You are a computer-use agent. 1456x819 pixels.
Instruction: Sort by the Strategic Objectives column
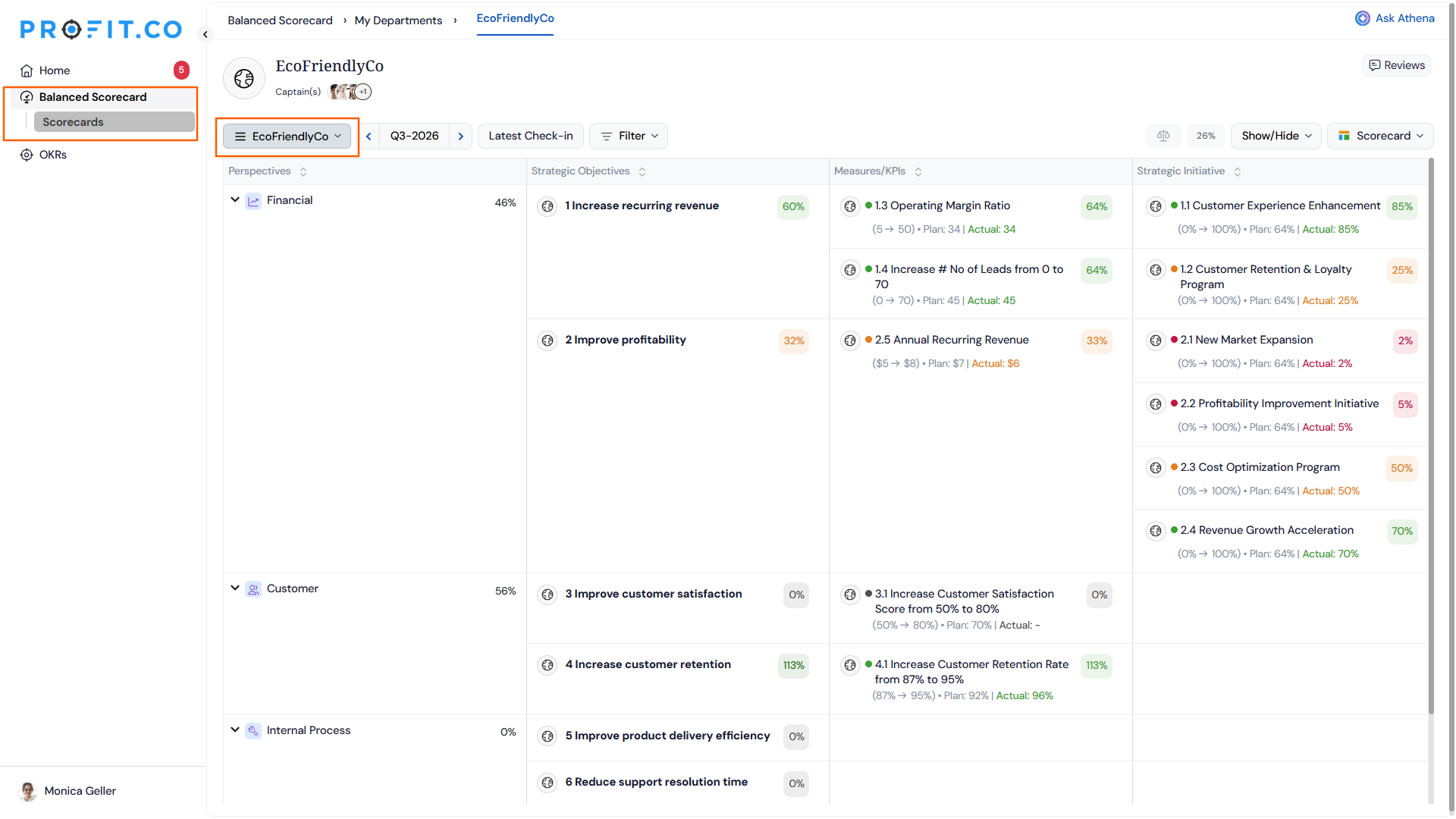point(642,172)
